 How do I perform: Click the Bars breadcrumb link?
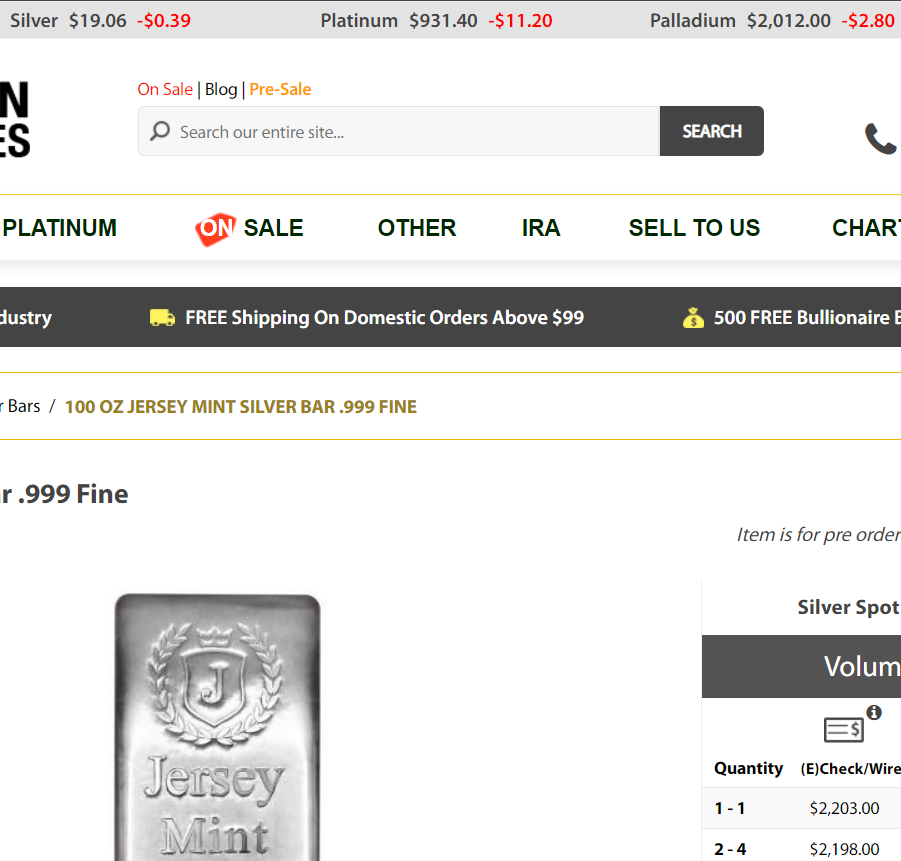coord(22,406)
